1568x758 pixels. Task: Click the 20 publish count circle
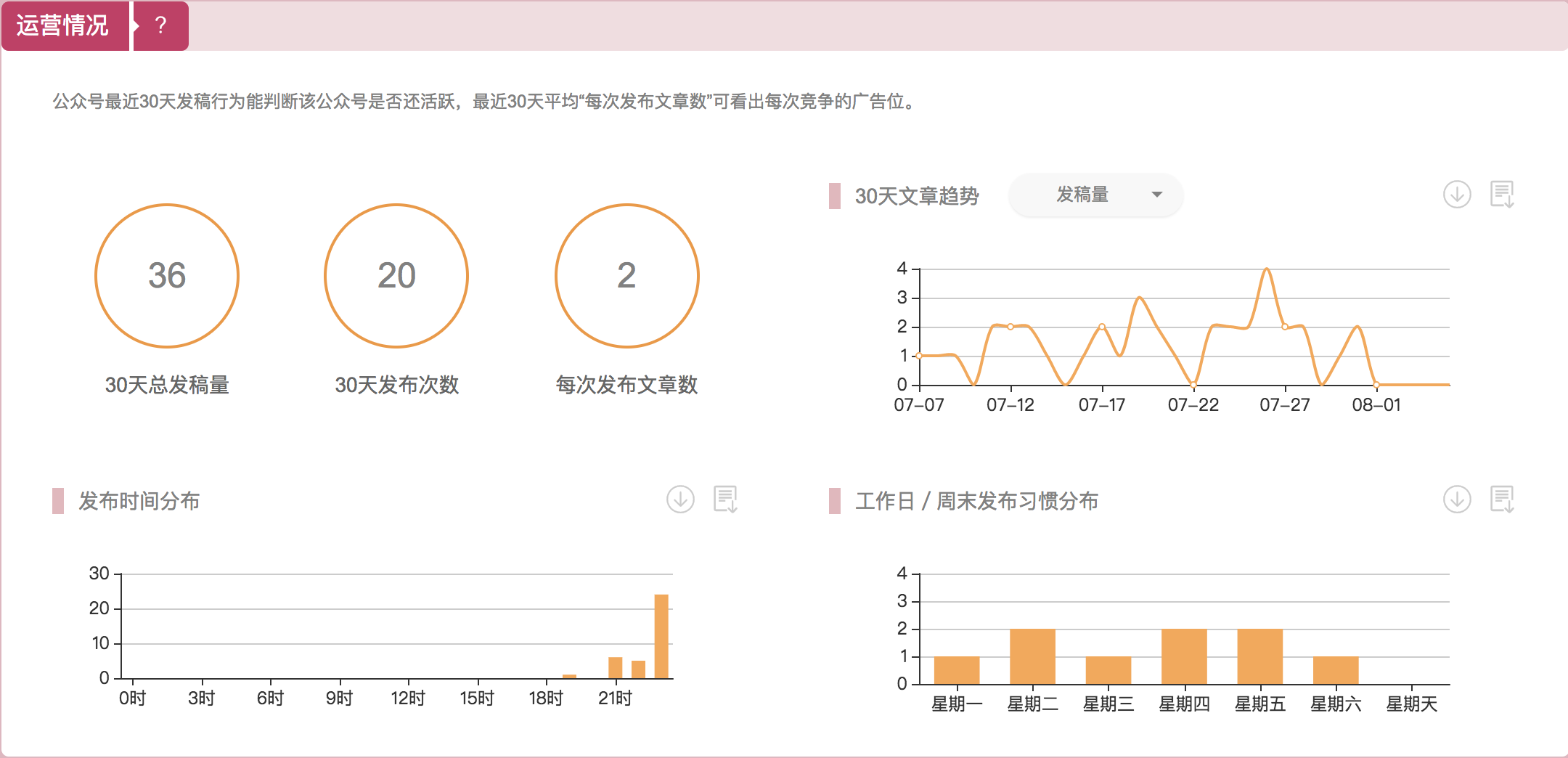pyautogui.click(x=396, y=276)
